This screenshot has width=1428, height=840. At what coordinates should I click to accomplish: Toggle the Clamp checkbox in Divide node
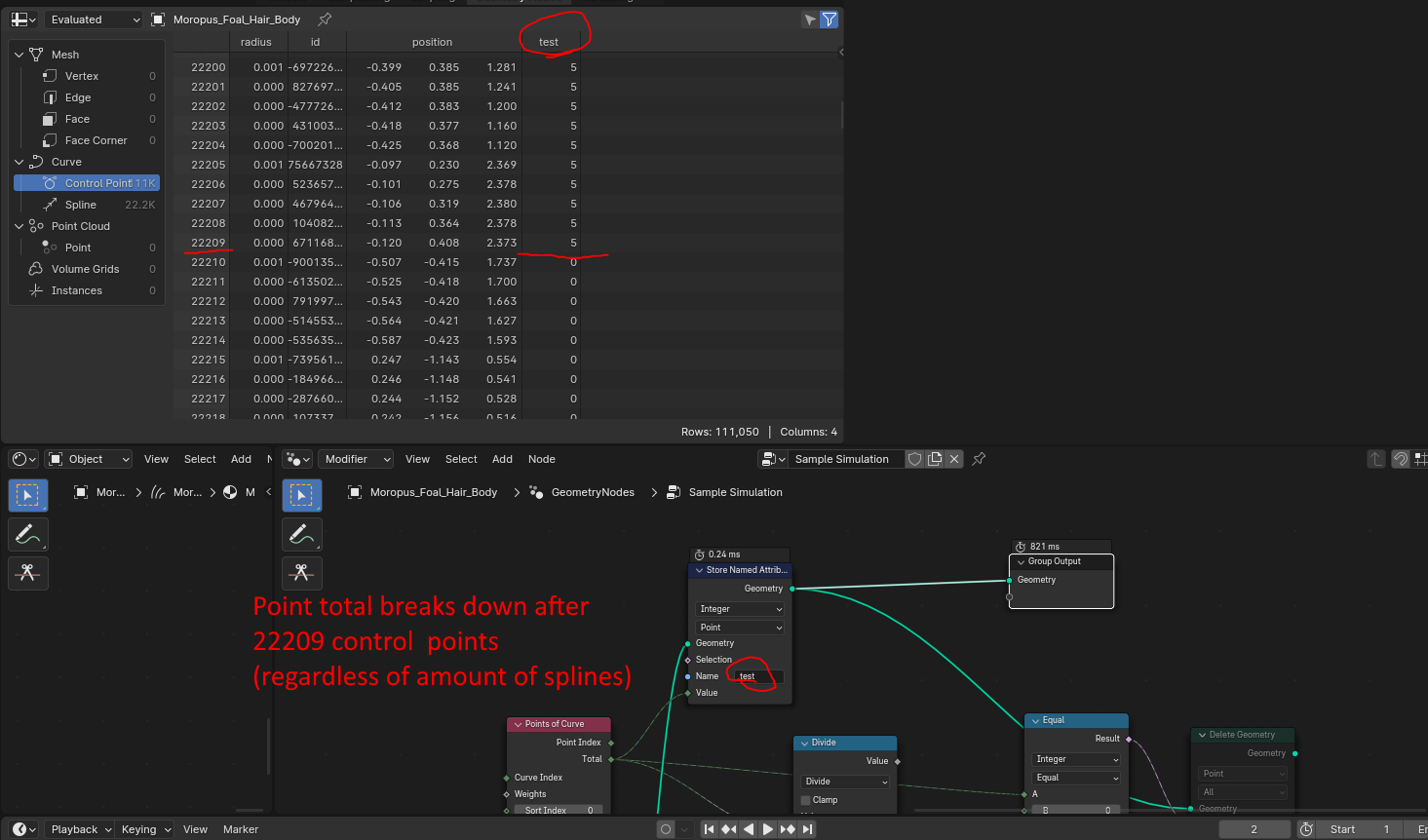tap(805, 800)
